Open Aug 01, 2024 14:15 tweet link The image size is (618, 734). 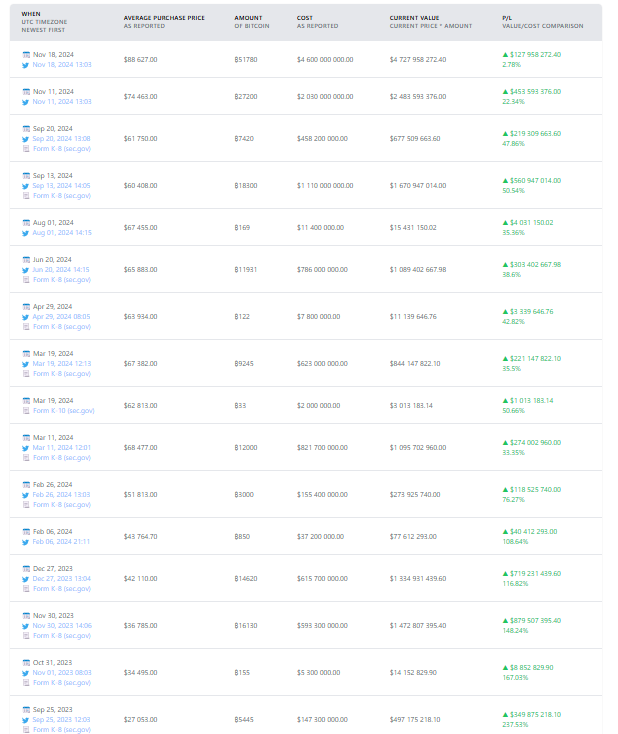click(62, 233)
